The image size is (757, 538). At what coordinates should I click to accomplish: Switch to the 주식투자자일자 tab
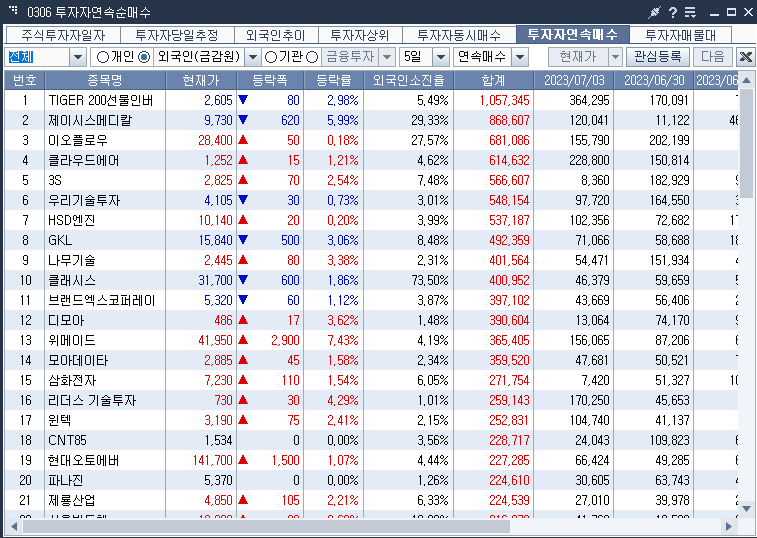click(x=63, y=35)
